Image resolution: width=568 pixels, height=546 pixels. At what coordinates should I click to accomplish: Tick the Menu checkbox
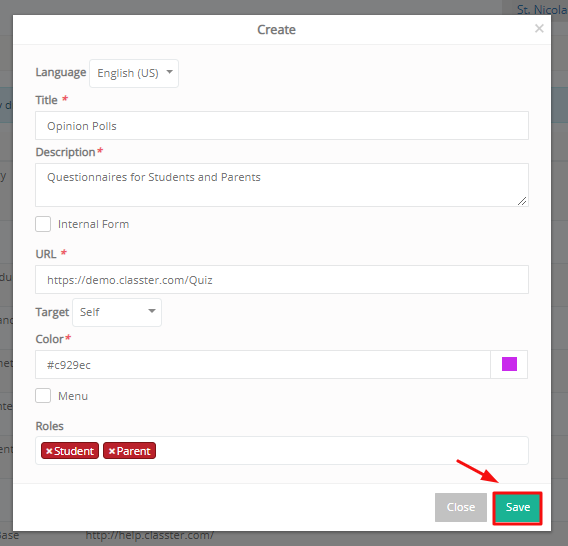pyautogui.click(x=43, y=396)
